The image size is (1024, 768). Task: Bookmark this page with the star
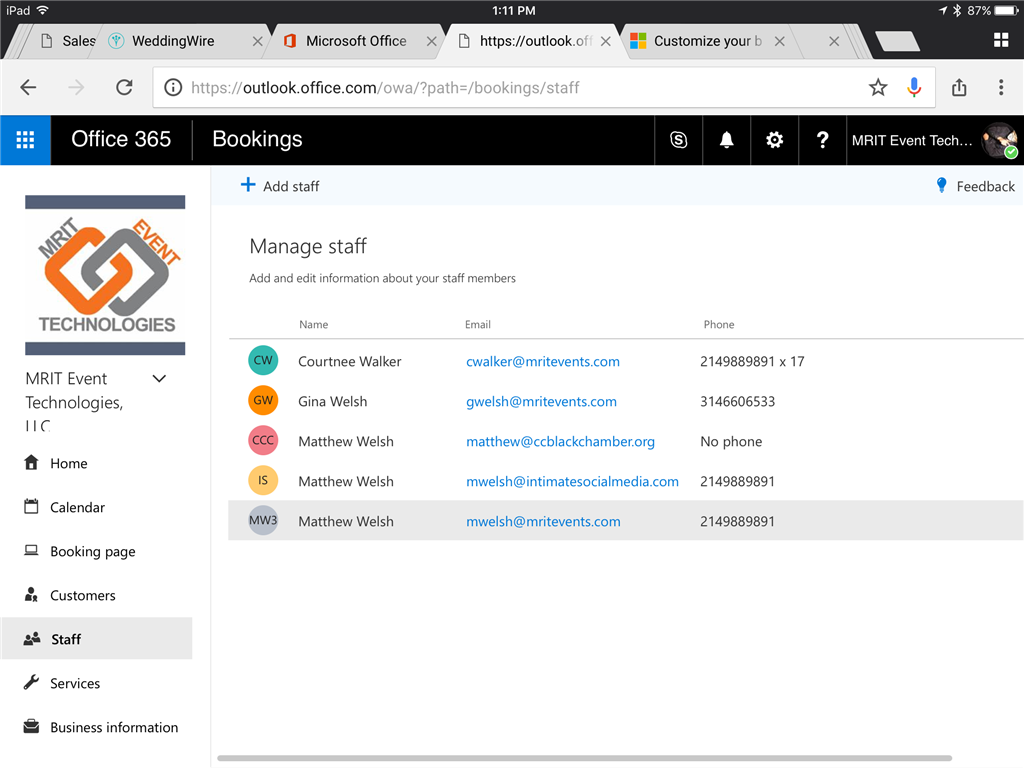pos(878,88)
